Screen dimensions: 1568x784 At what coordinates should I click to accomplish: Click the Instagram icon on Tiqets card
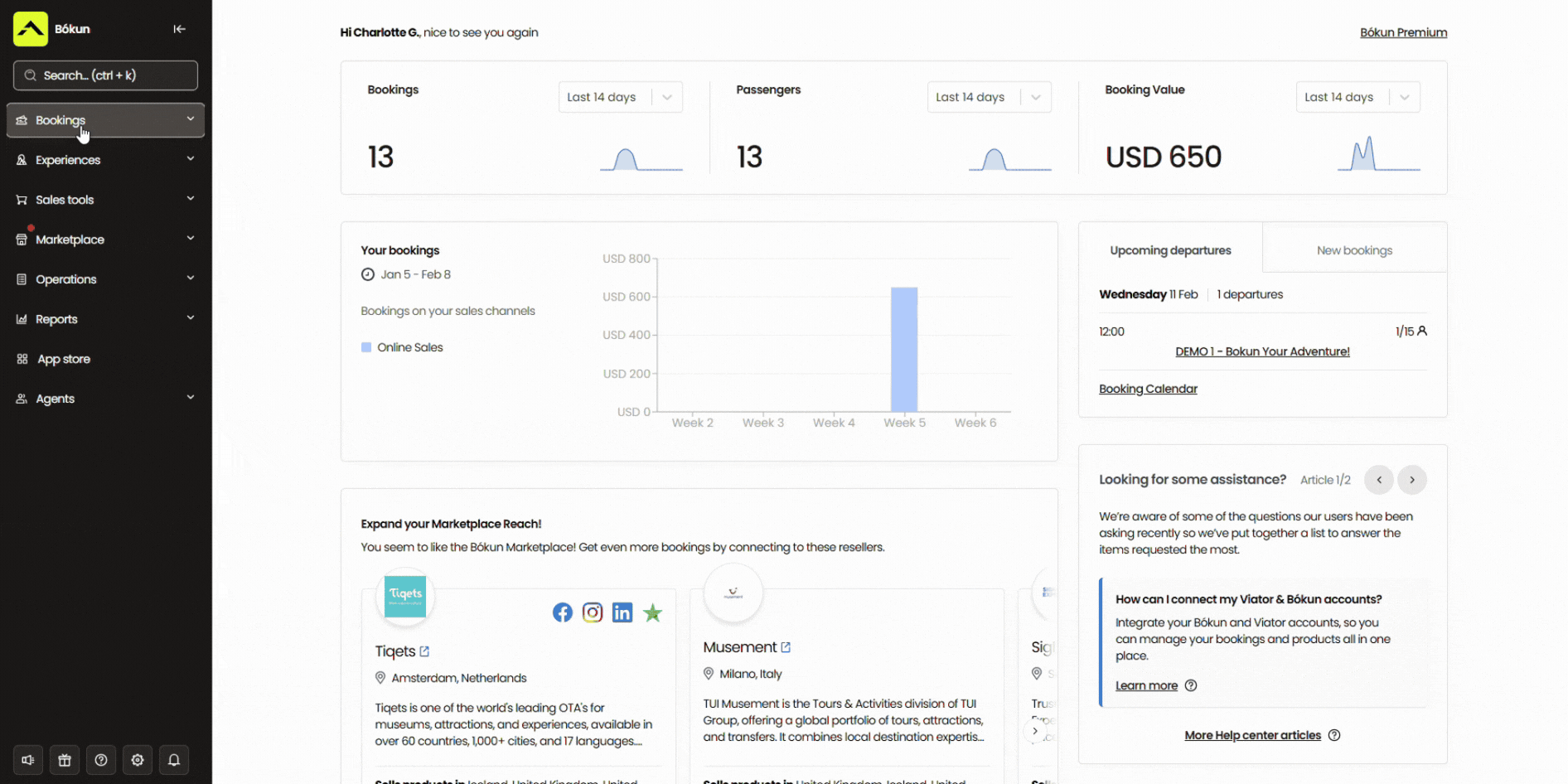coord(593,612)
